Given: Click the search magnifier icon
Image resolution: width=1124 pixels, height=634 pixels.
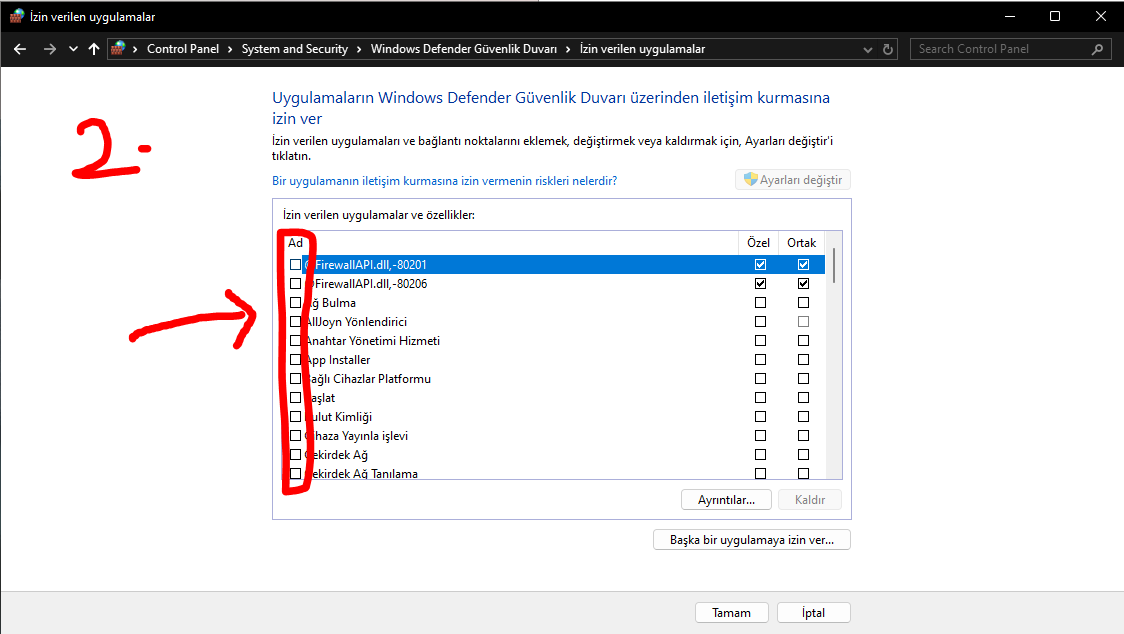Looking at the screenshot, I should (1097, 49).
